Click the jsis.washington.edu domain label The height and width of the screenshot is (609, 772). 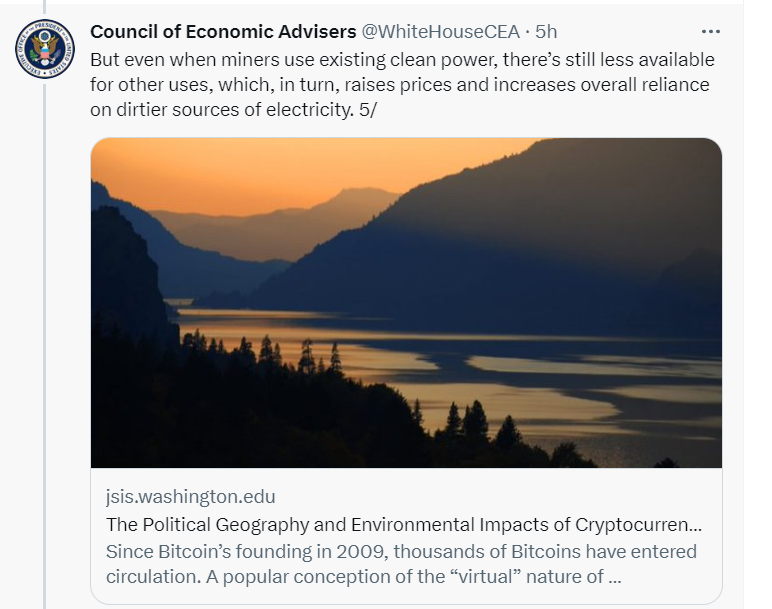pos(190,497)
